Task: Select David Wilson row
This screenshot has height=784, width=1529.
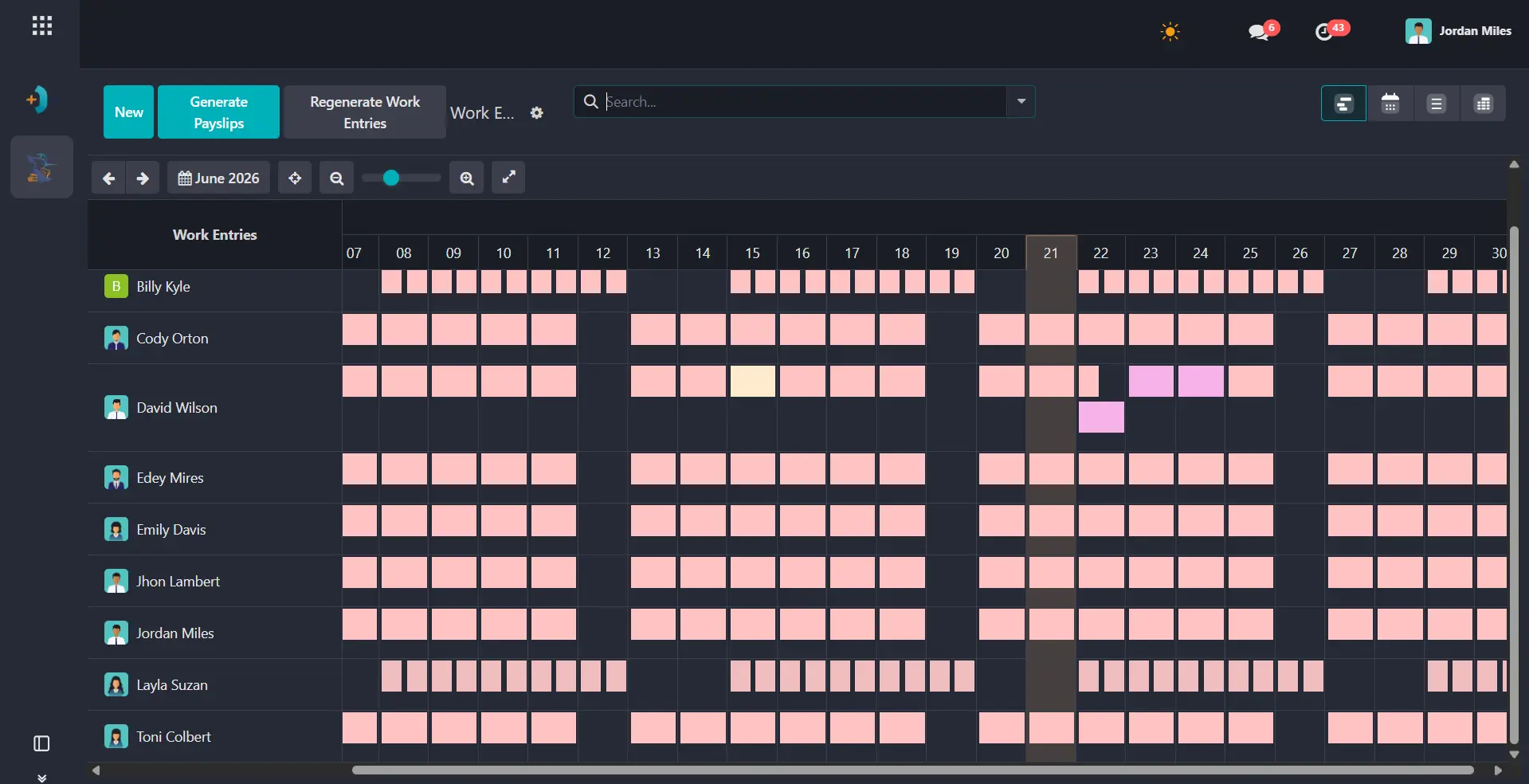Action: (214, 407)
